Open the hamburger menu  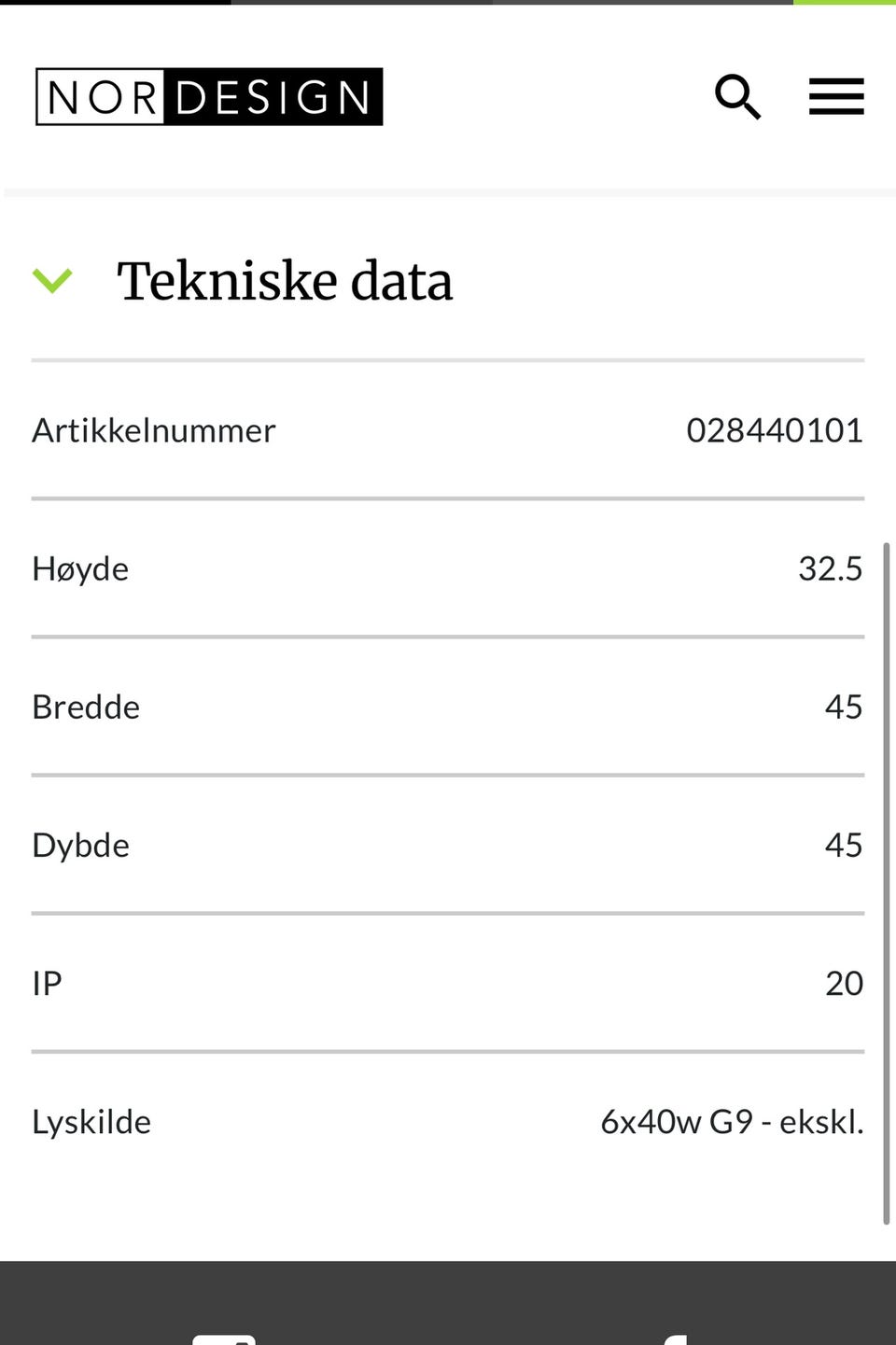click(x=836, y=97)
